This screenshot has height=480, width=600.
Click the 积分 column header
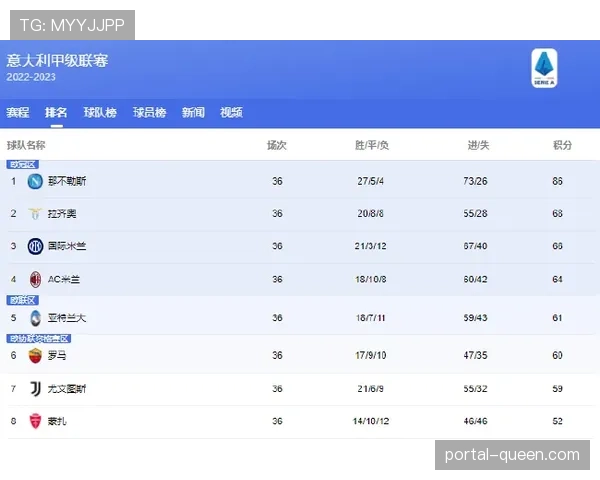pos(562,145)
